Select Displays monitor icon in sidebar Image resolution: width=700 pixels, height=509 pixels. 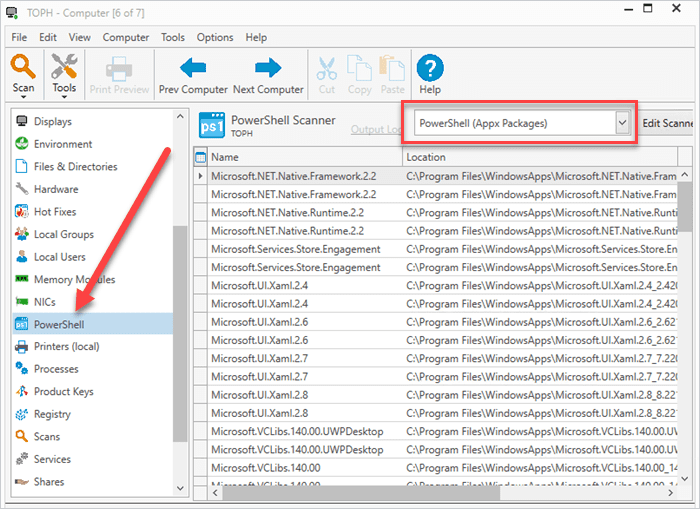click(x=21, y=121)
